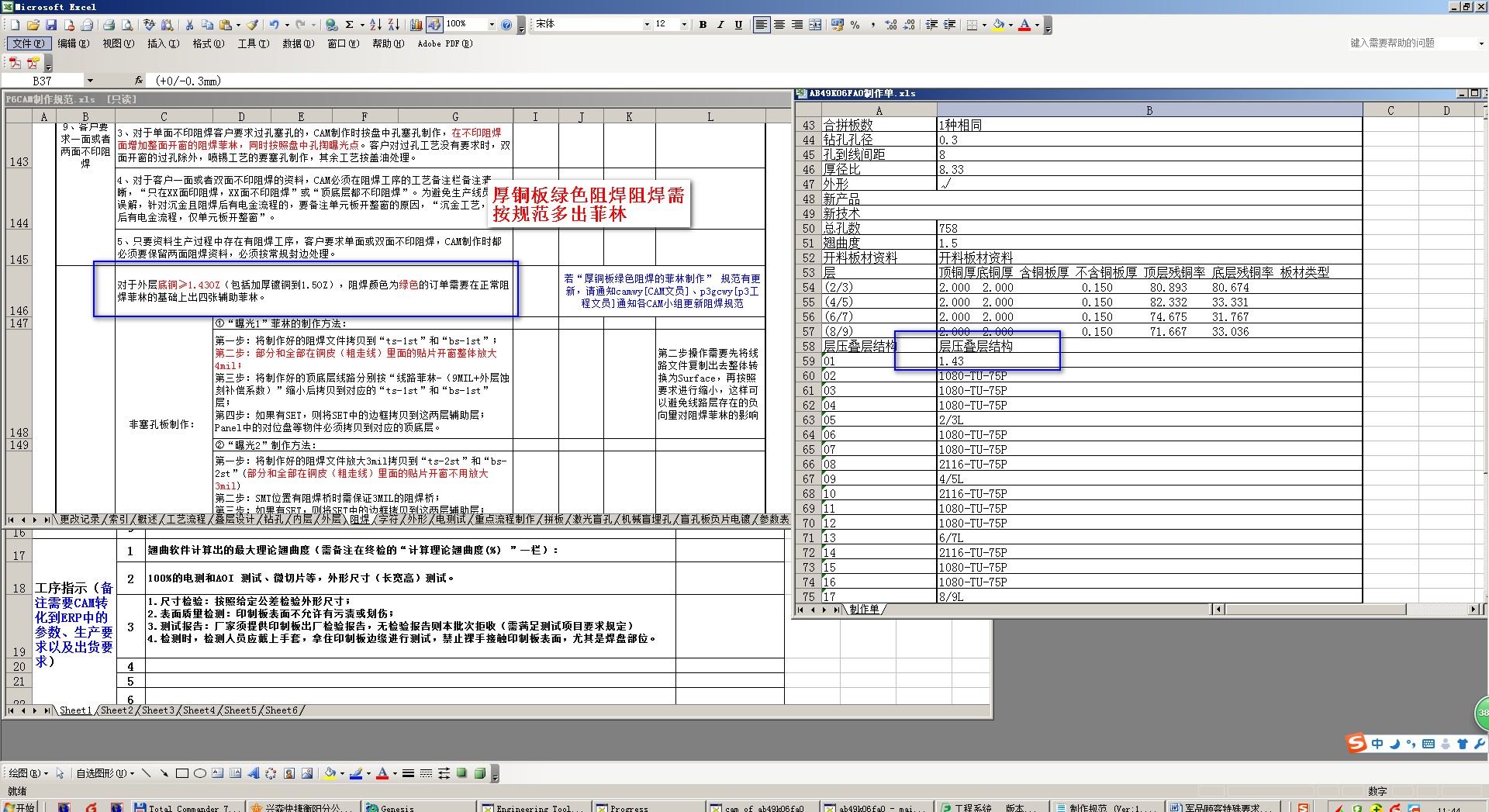1489x812 pixels.
Task: Insert AutoSum with the sigma icon
Action: pyautogui.click(x=350, y=25)
